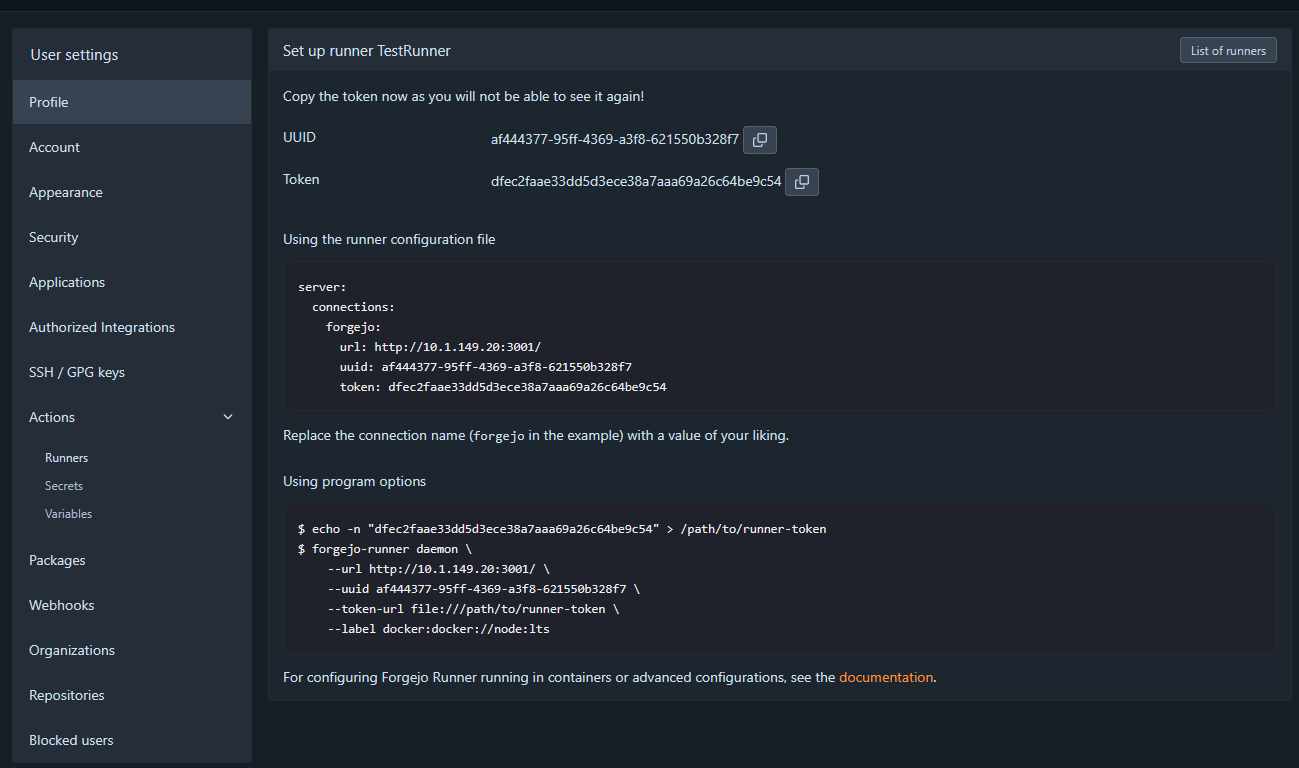1299x768 pixels.
Task: Click the 'connections:' line in the config block
Action: pos(353,307)
